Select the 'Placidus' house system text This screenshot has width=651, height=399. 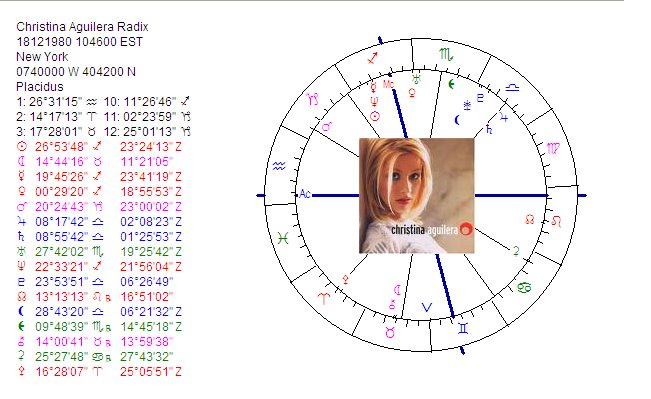click(40, 86)
